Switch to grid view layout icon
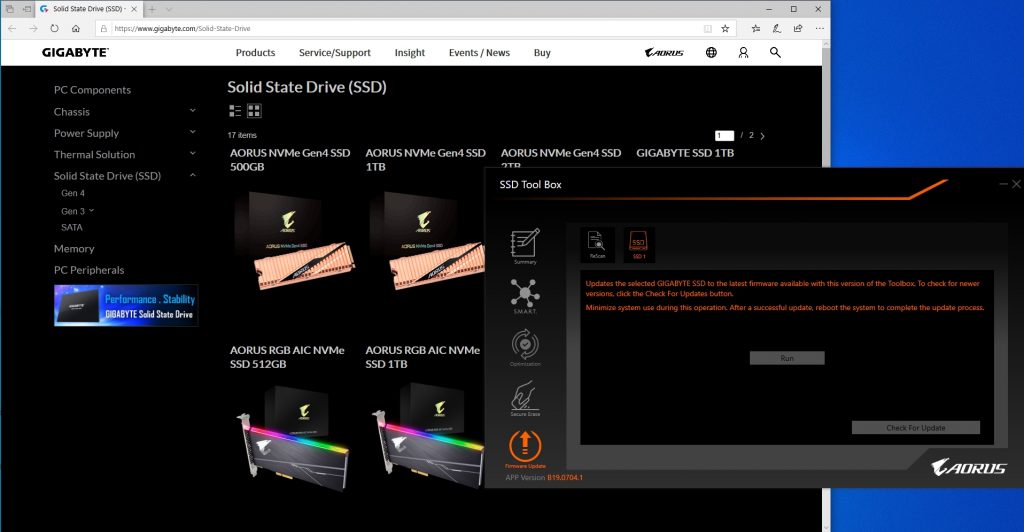The height and width of the screenshot is (532, 1024). pyautogui.click(x=254, y=111)
